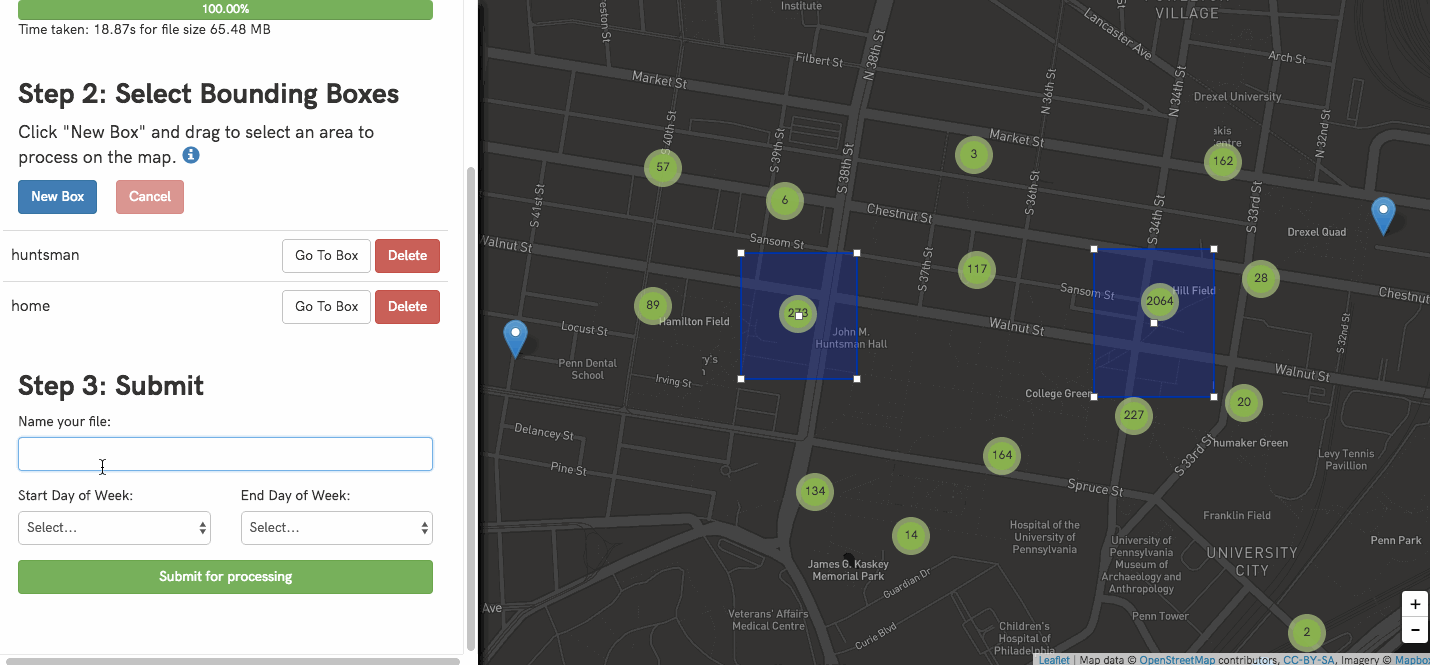Click the blue map pin near Drexel Quad

(x=1383, y=216)
